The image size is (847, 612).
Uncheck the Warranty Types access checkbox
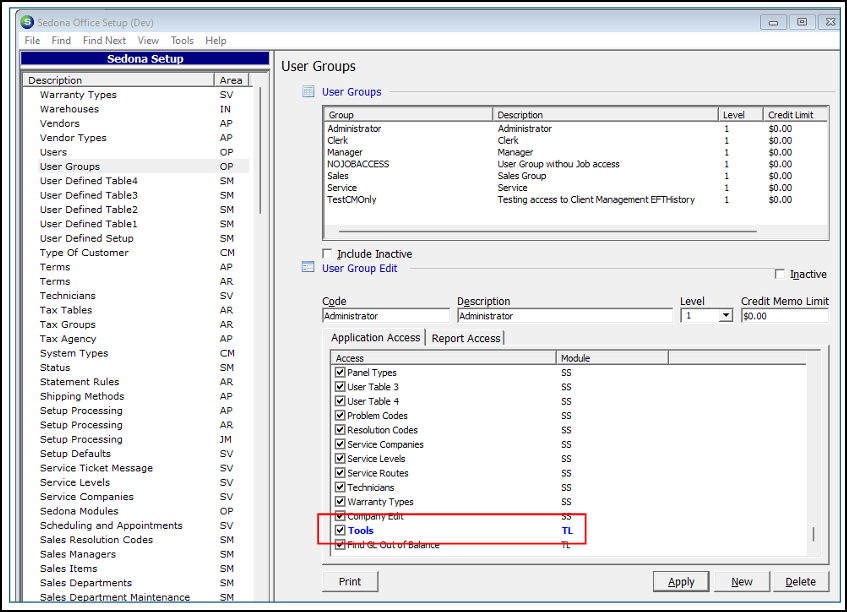(x=340, y=501)
